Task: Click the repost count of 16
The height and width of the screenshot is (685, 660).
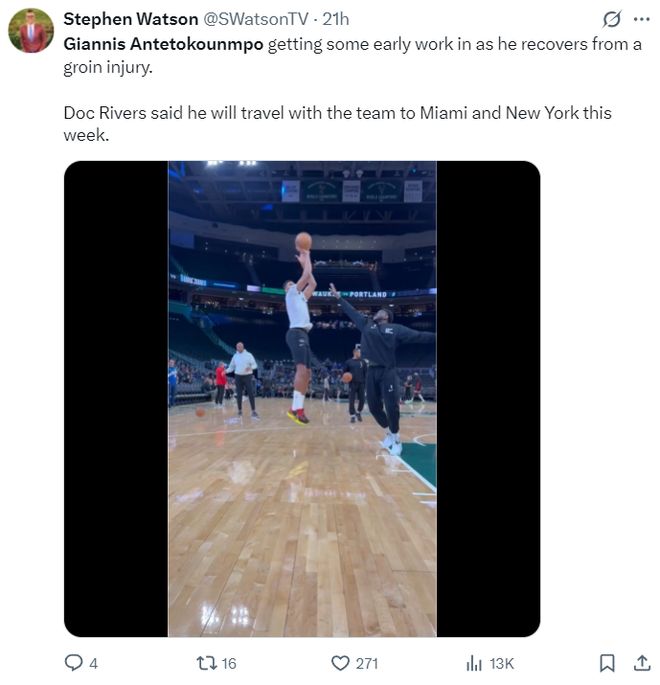Action: (x=229, y=663)
